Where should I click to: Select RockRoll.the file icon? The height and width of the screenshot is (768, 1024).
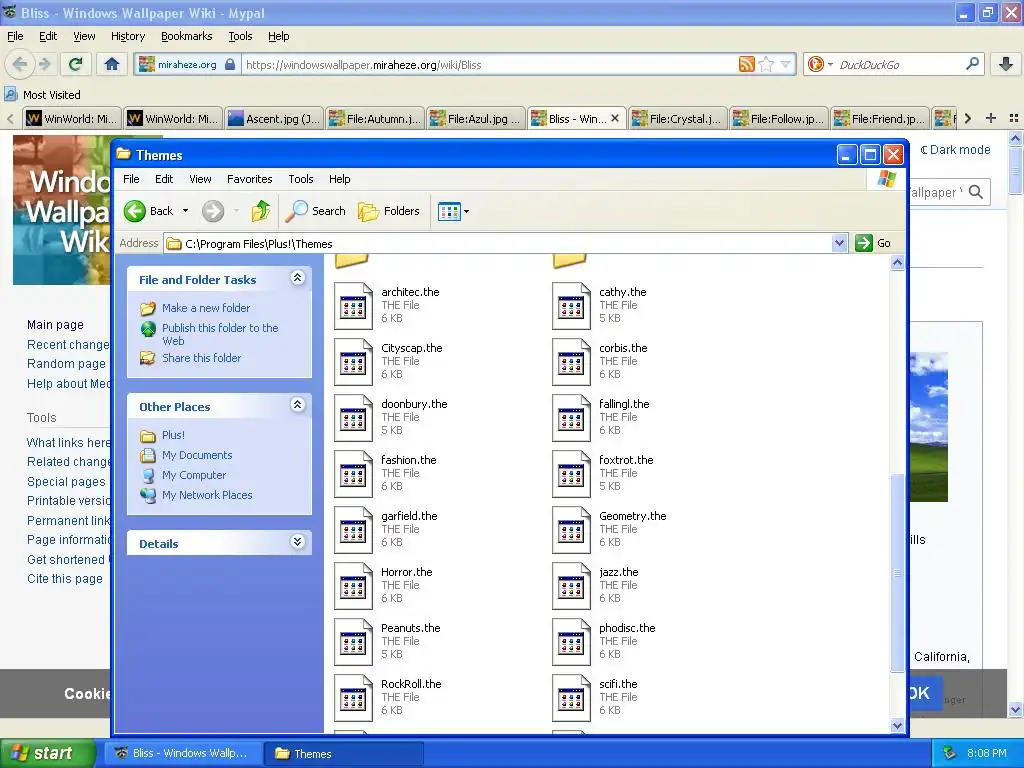[x=353, y=699]
